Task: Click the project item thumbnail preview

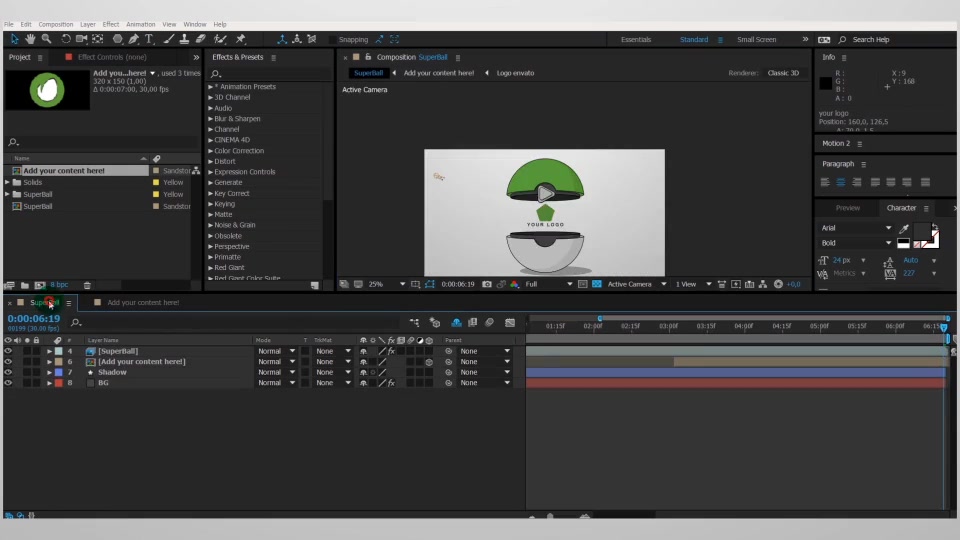Action: [47, 89]
